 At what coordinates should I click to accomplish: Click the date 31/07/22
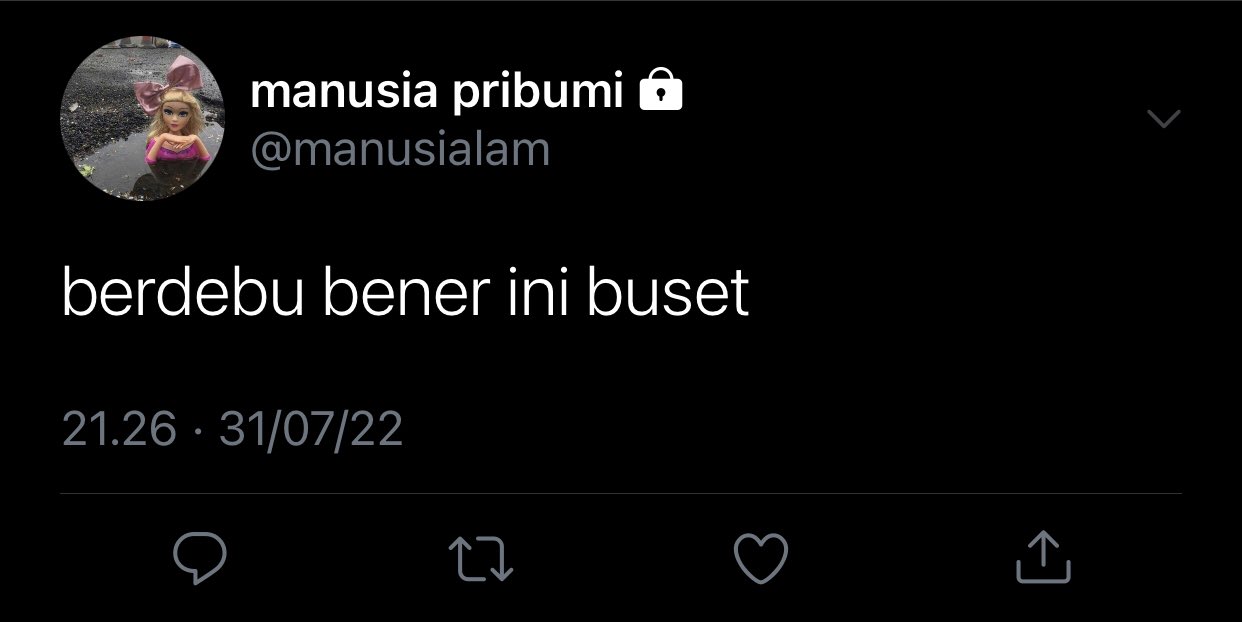coord(311,429)
